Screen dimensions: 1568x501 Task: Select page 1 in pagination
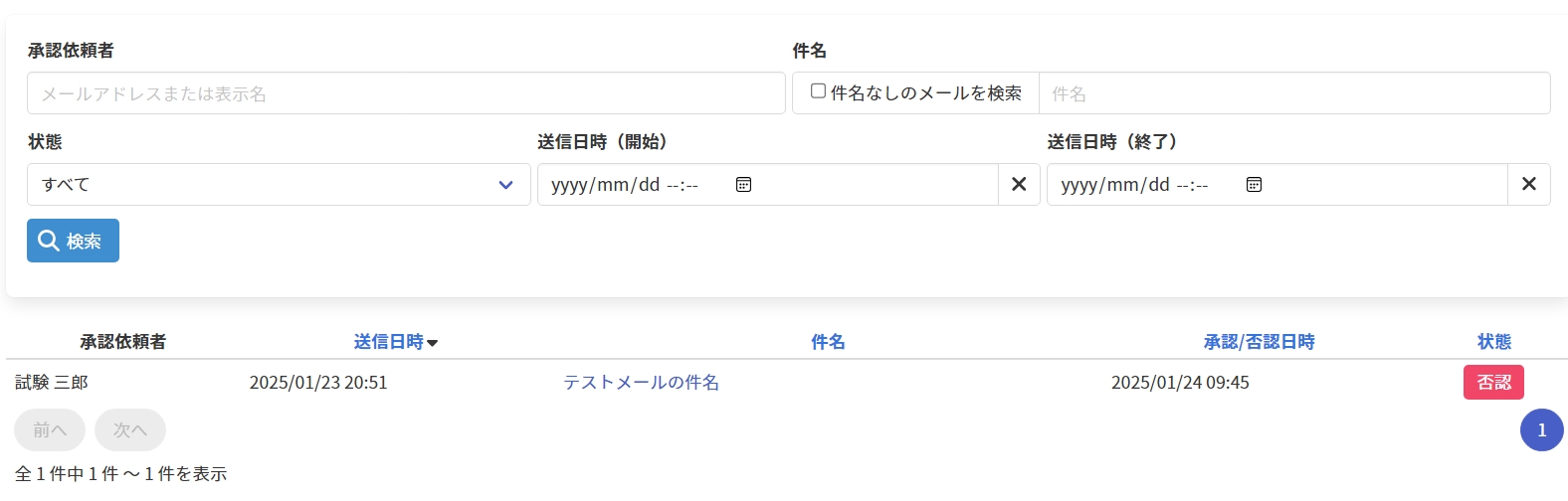pyautogui.click(x=1541, y=430)
